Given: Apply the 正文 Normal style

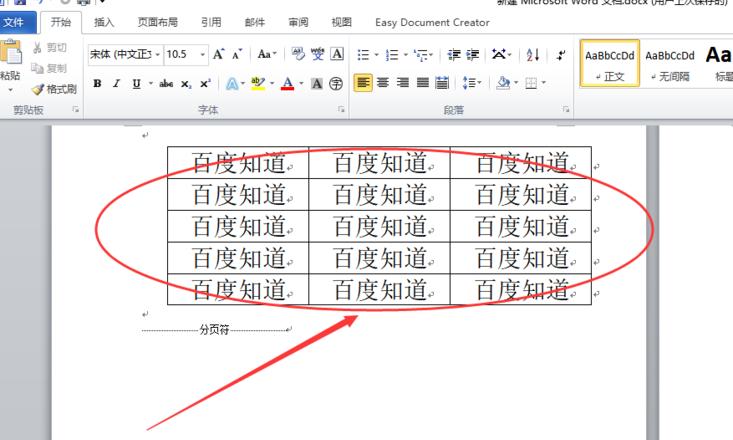Looking at the screenshot, I should pyautogui.click(x=610, y=64).
